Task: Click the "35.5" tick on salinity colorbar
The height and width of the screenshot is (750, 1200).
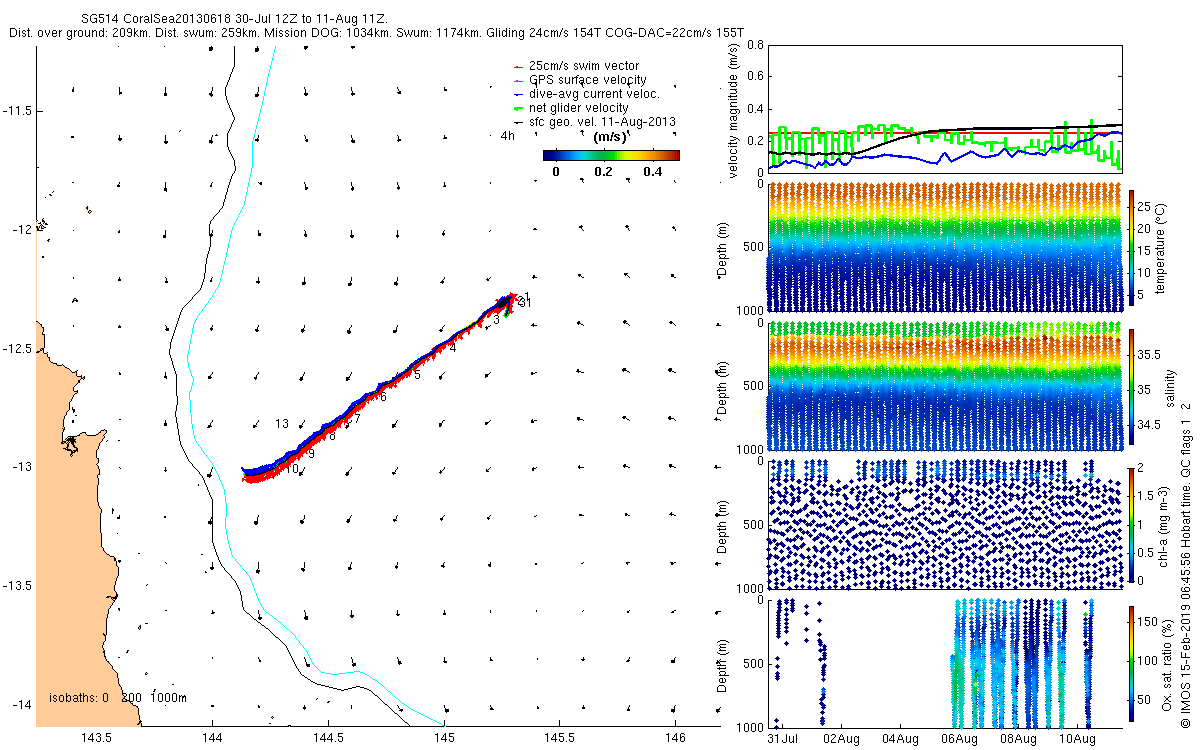Action: (1150, 355)
